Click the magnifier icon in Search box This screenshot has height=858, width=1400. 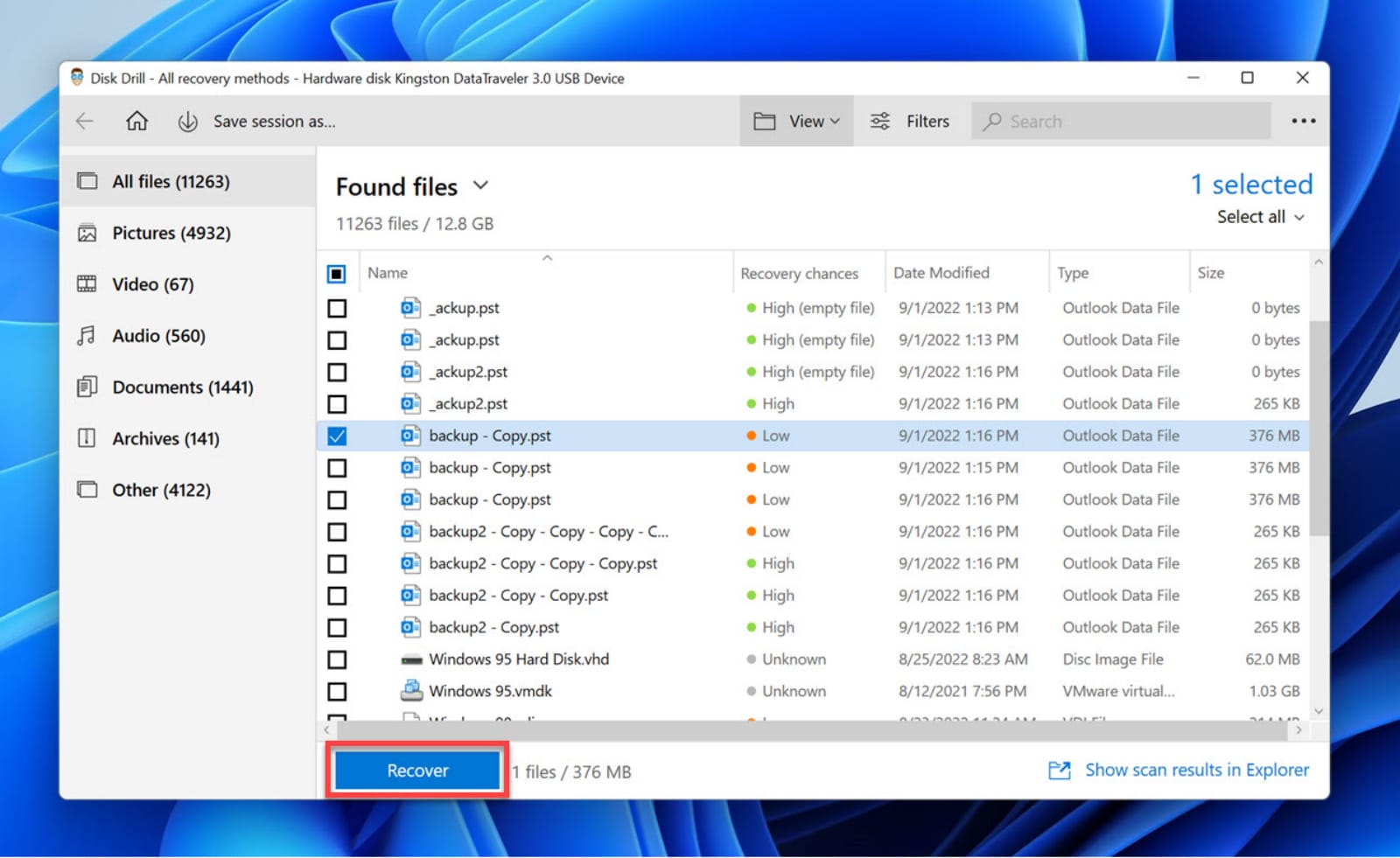(991, 122)
